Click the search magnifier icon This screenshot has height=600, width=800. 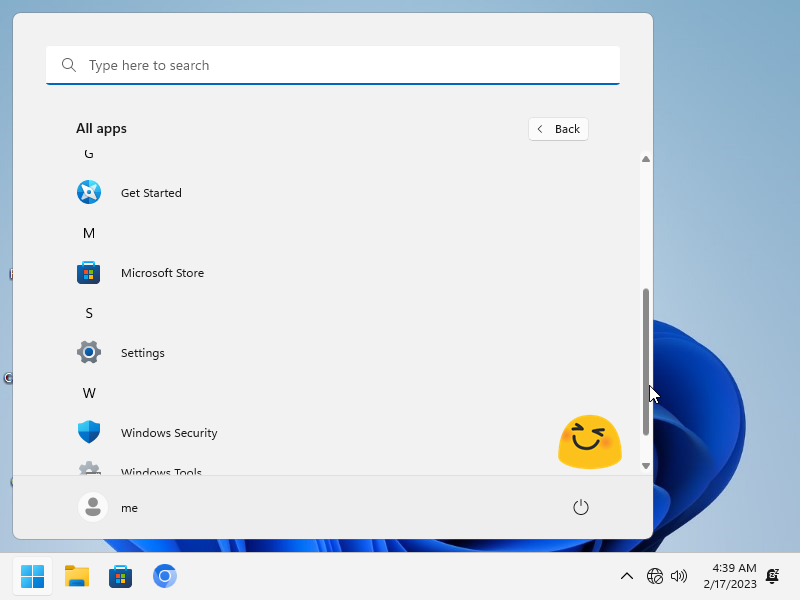click(x=69, y=65)
